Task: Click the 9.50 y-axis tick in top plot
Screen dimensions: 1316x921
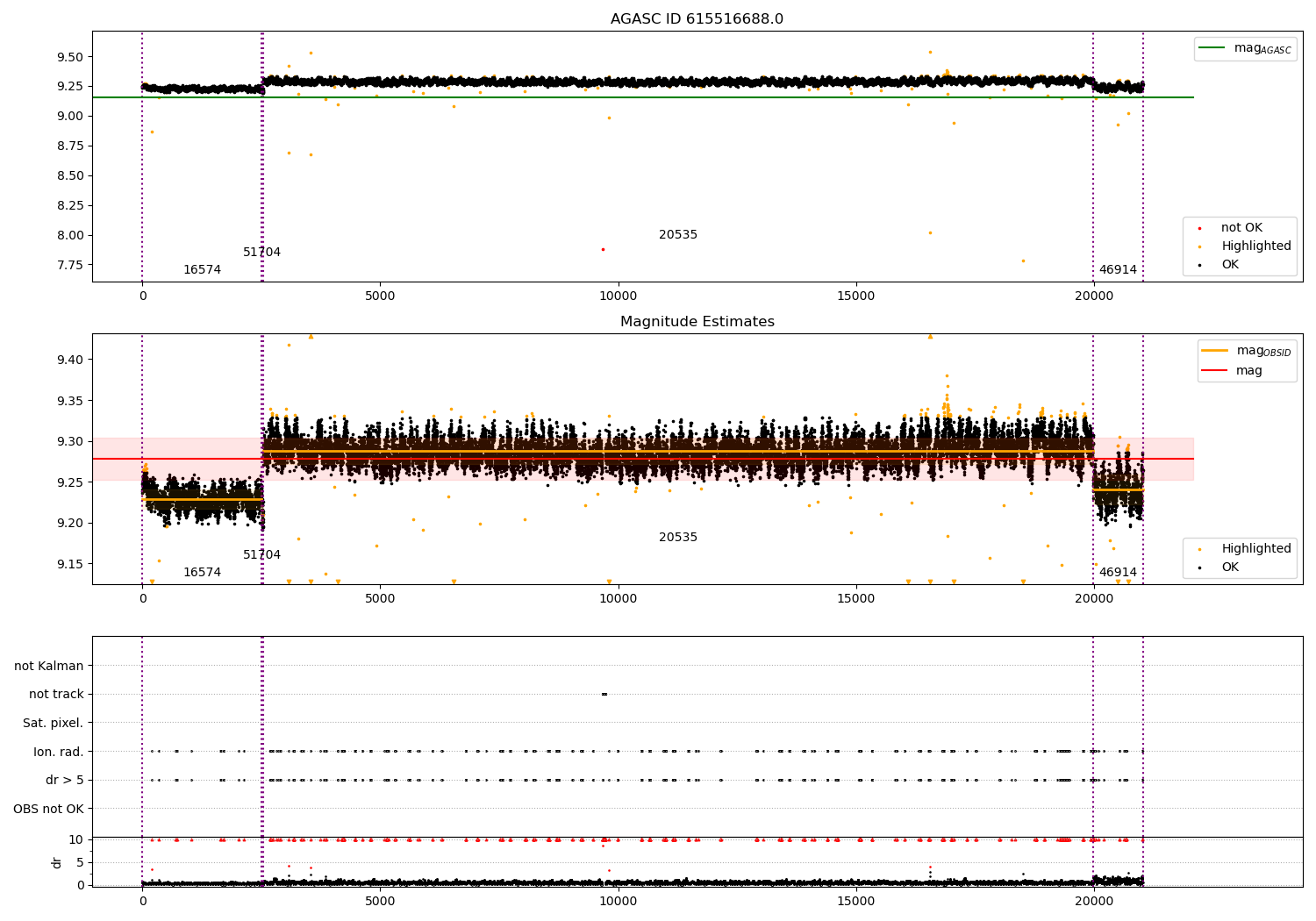Action: pos(69,57)
